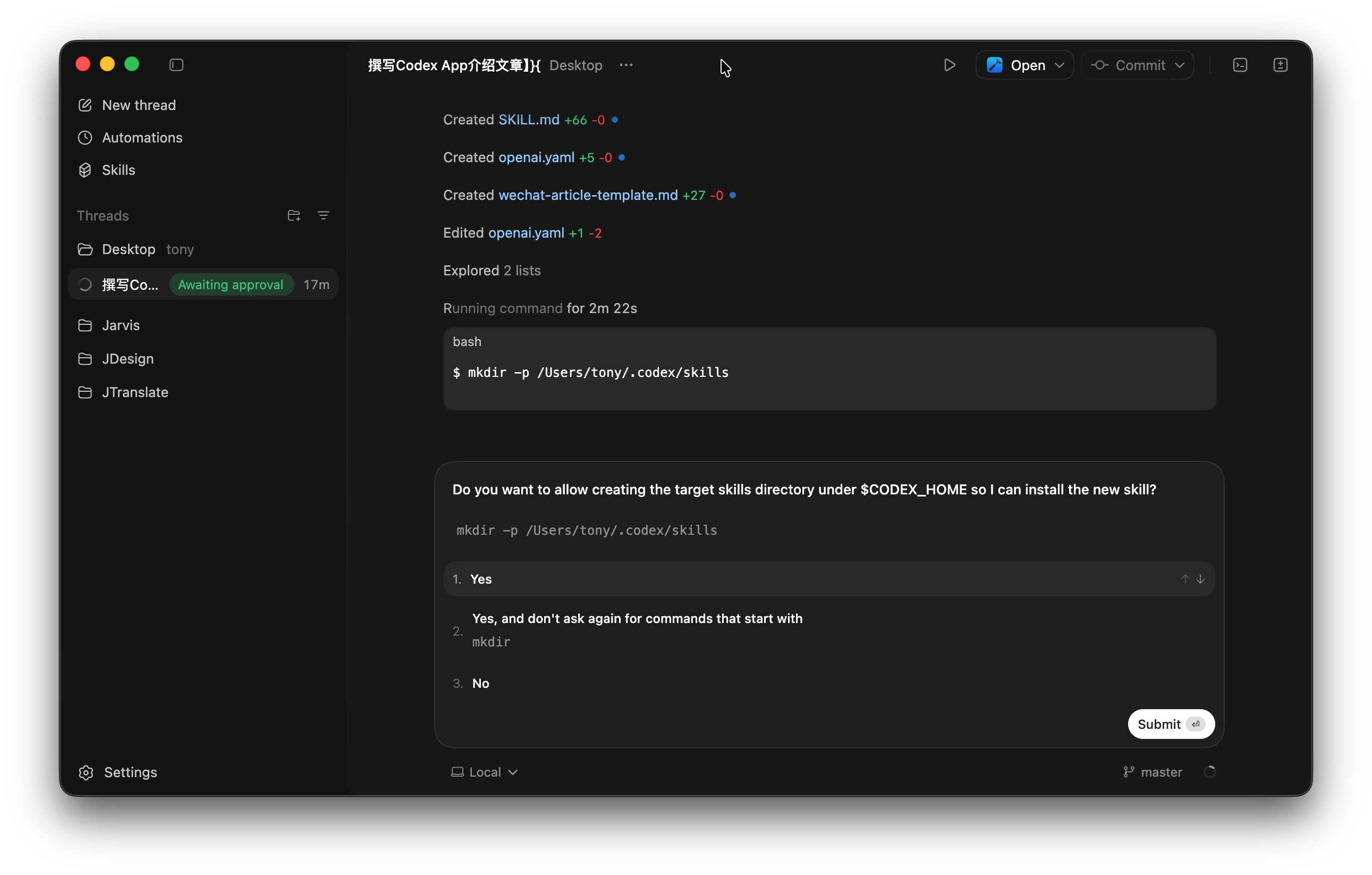Image resolution: width=1372 pixels, height=875 pixels.
Task: Open the wechat-article-template.md file link
Action: pyautogui.click(x=587, y=195)
